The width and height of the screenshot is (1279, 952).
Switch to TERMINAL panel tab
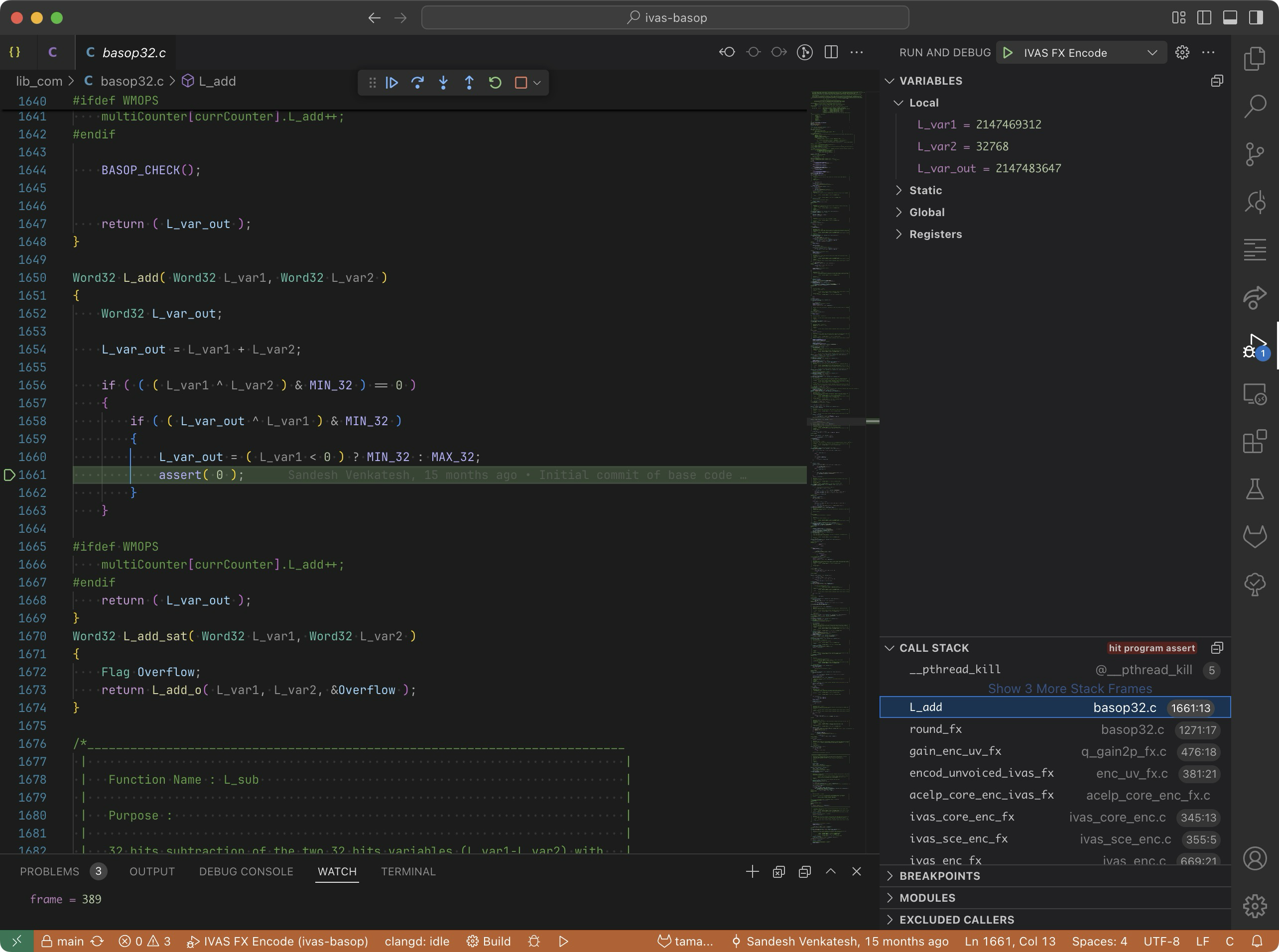pyautogui.click(x=408, y=871)
